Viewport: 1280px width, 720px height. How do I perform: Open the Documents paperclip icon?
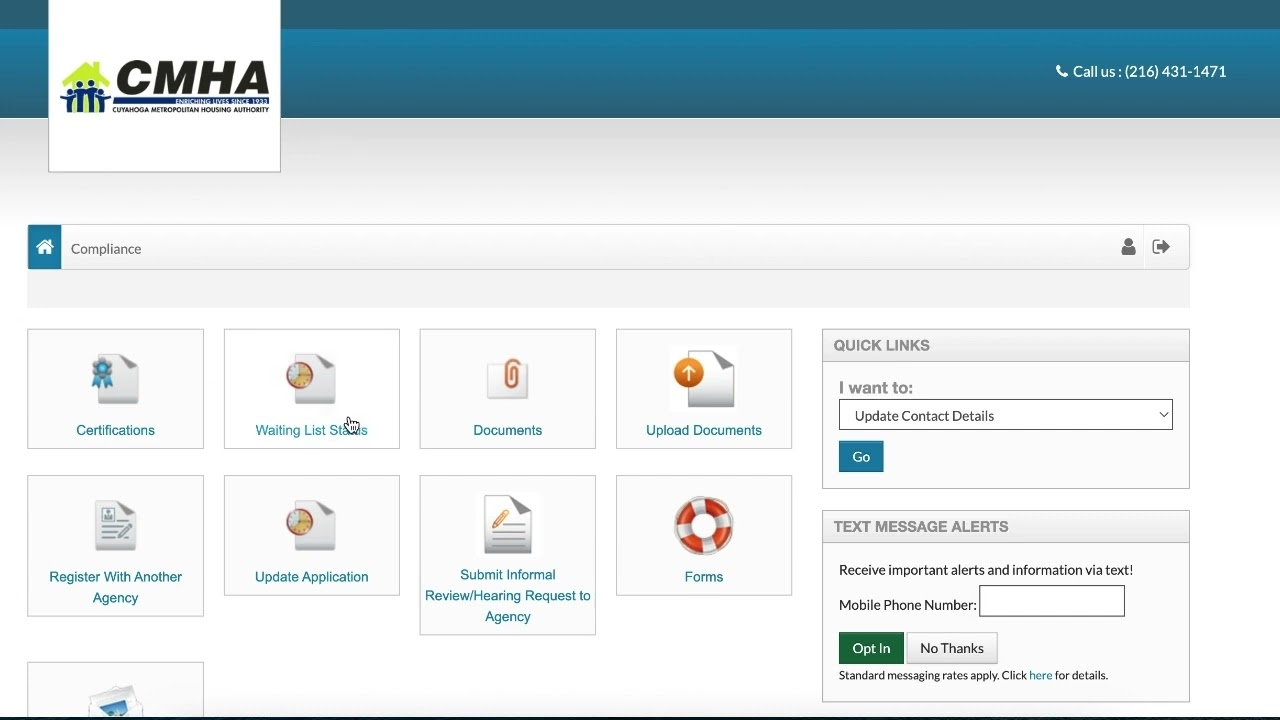(507, 379)
